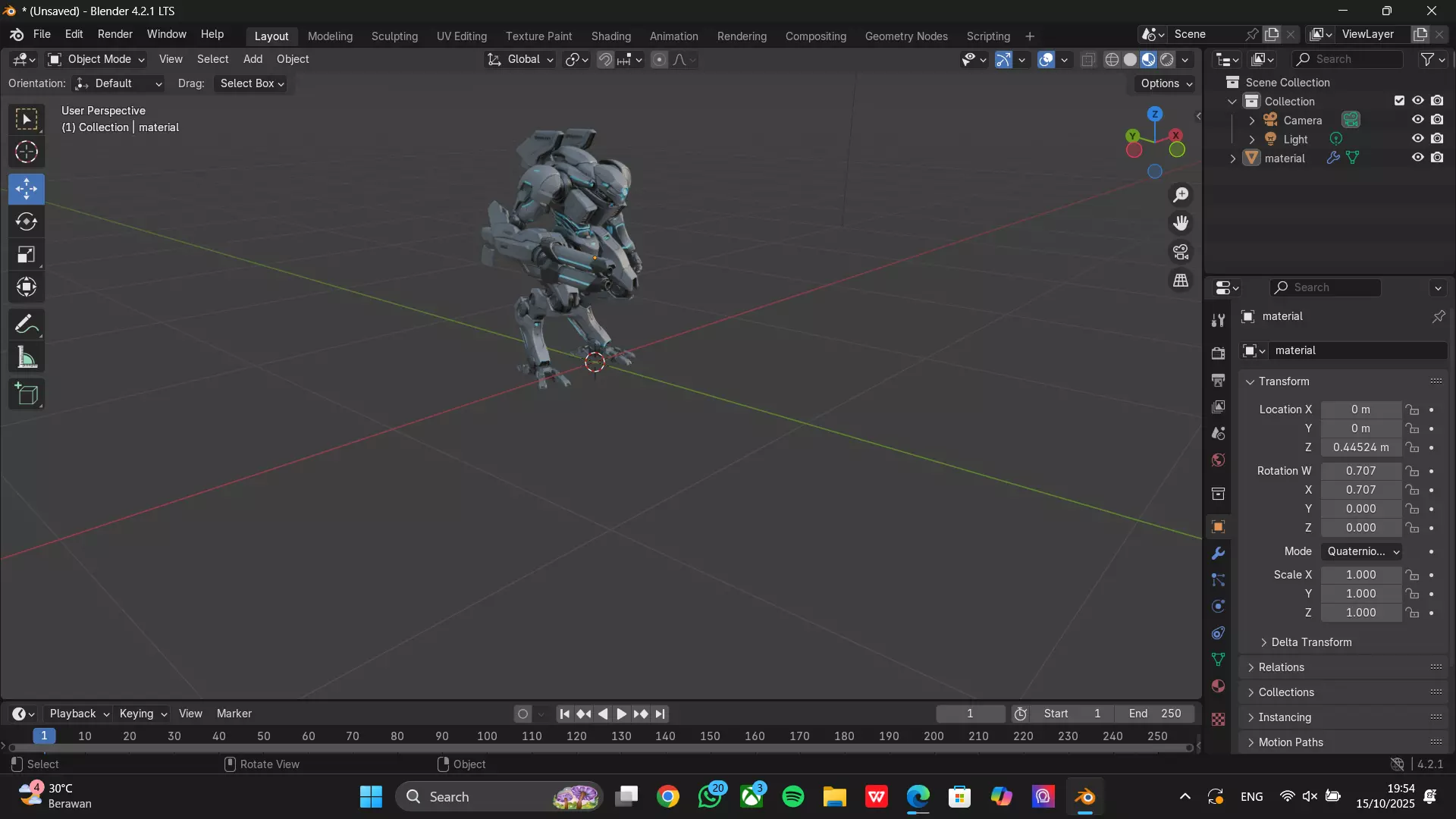
Task: Select the Annotate pencil tool
Action: pyautogui.click(x=27, y=325)
